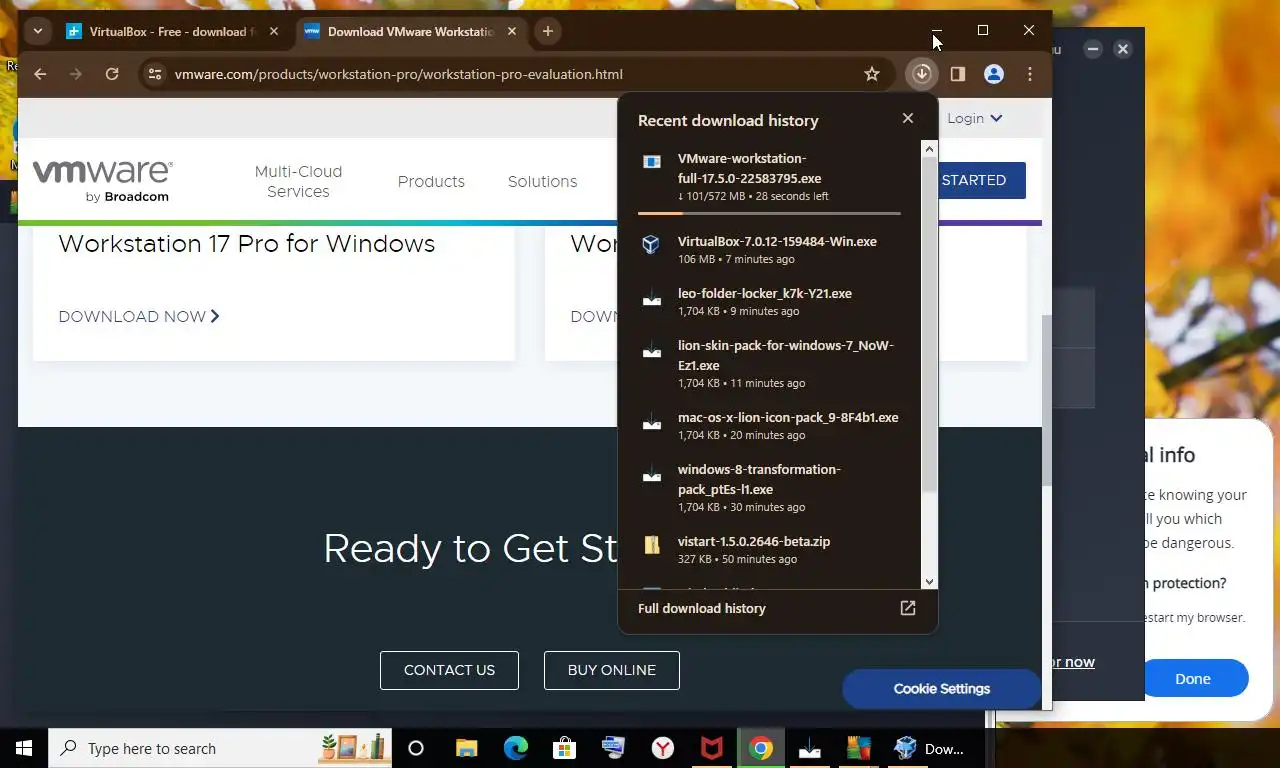Click the GET STARTED button
This screenshot has height=768, width=1280.
982,180
